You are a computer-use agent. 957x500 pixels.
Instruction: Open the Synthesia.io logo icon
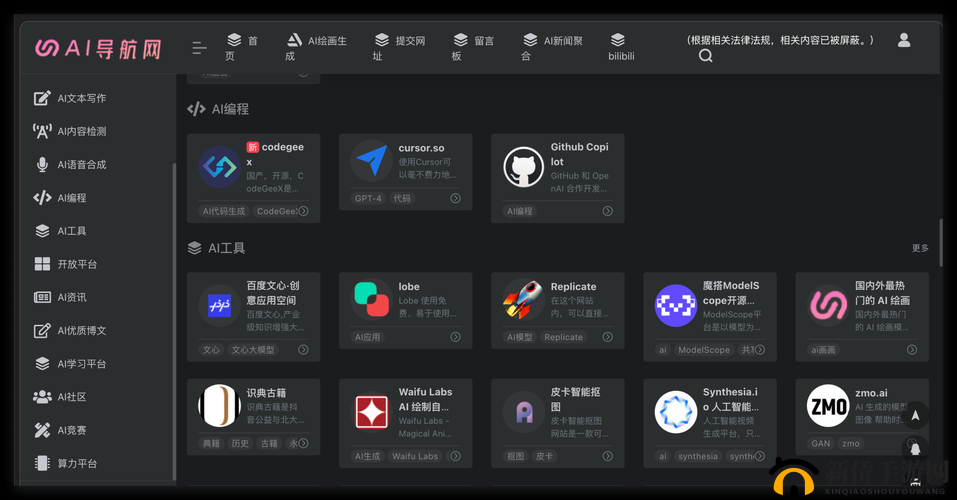676,411
